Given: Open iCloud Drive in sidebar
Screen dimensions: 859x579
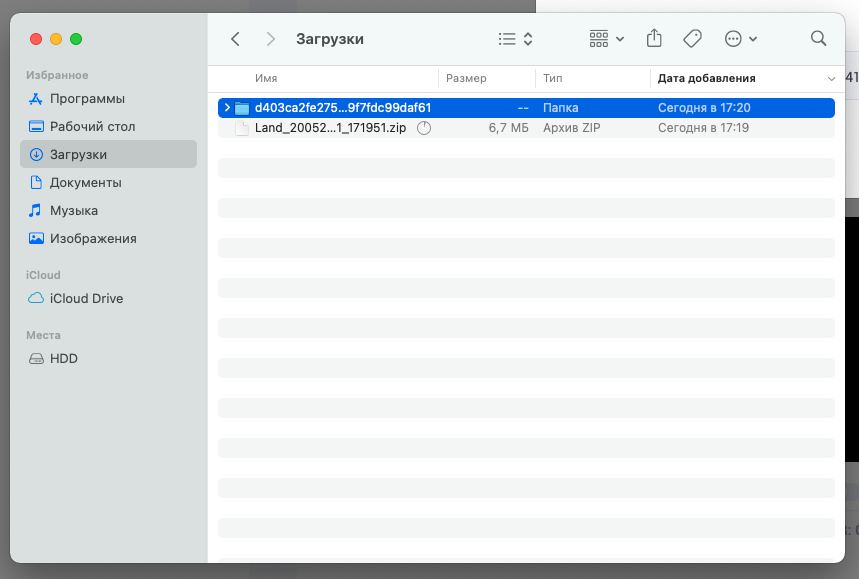Looking at the screenshot, I should click(x=86, y=299).
